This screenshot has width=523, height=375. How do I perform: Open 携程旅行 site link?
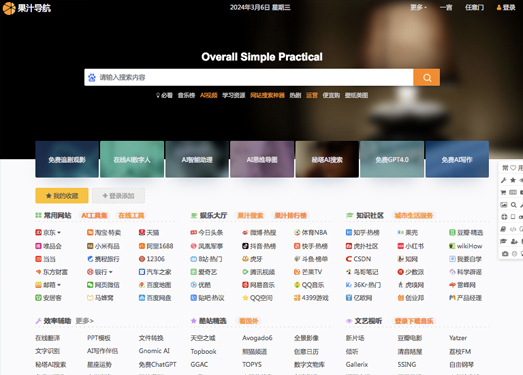tap(103, 259)
